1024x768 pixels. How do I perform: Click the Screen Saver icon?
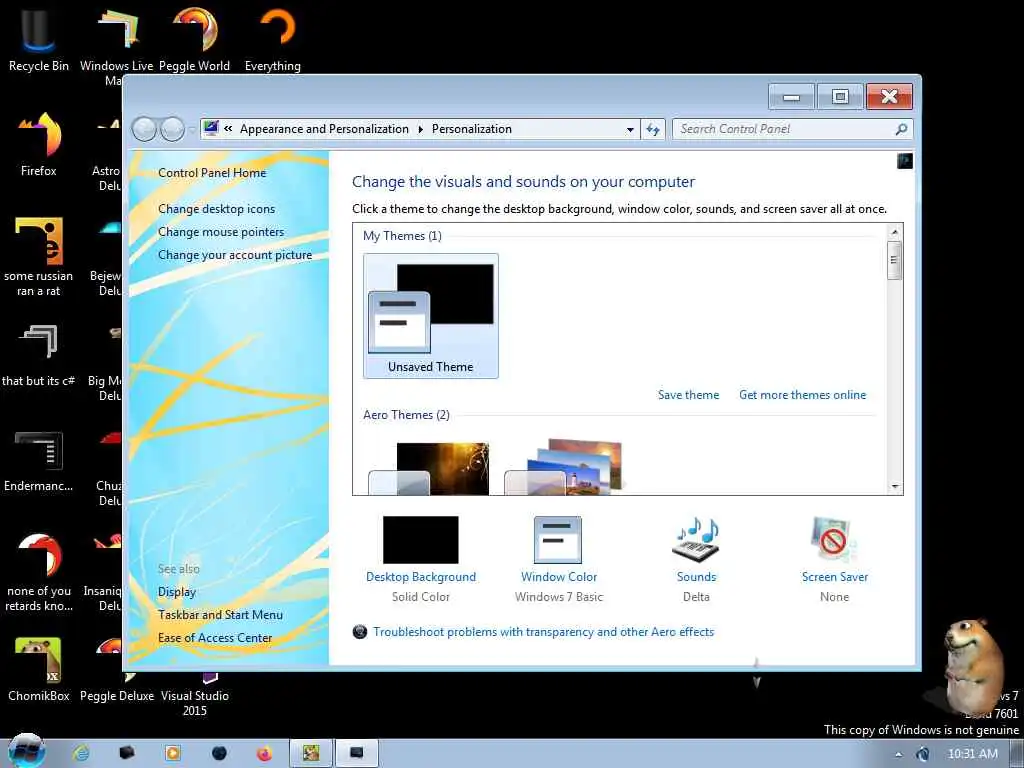pos(833,539)
